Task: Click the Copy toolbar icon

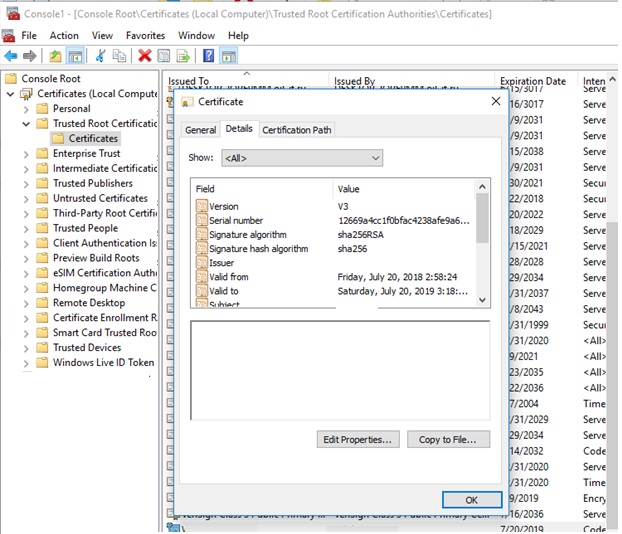Action: click(x=120, y=56)
